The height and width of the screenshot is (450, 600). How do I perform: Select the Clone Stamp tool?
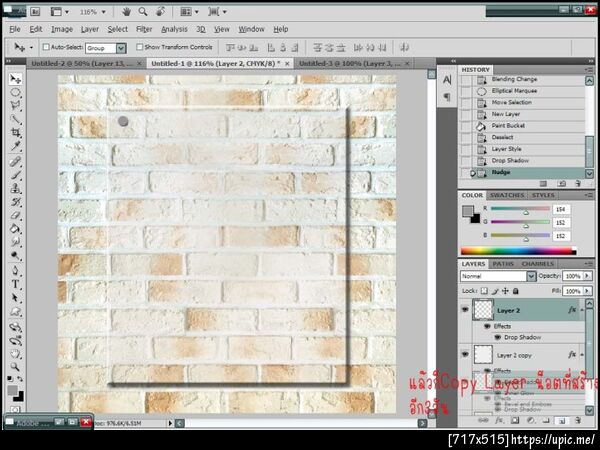pyautogui.click(x=15, y=189)
